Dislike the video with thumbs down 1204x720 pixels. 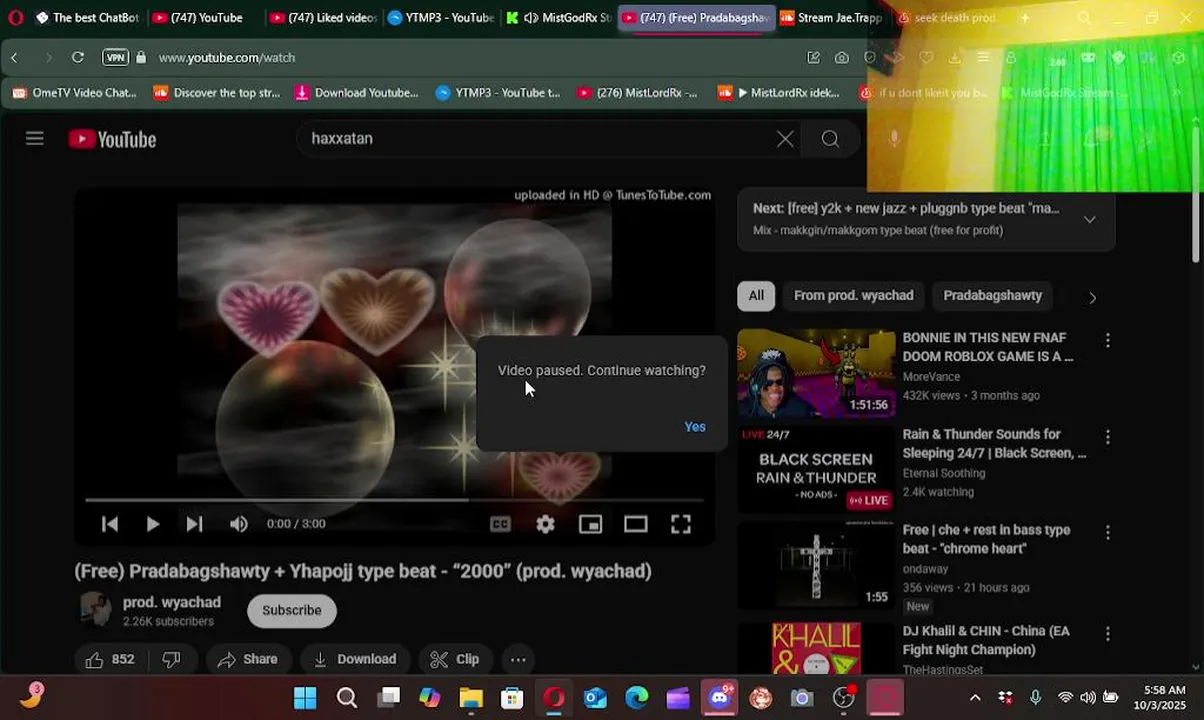(x=171, y=659)
